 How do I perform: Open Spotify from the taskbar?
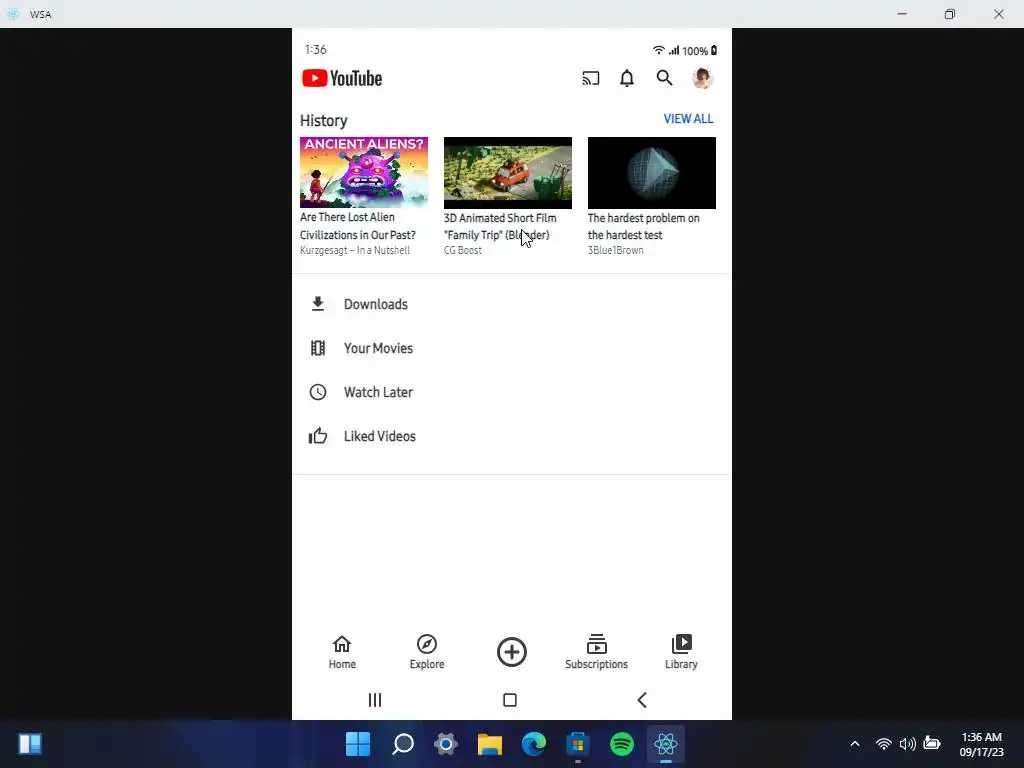pyautogui.click(x=622, y=744)
